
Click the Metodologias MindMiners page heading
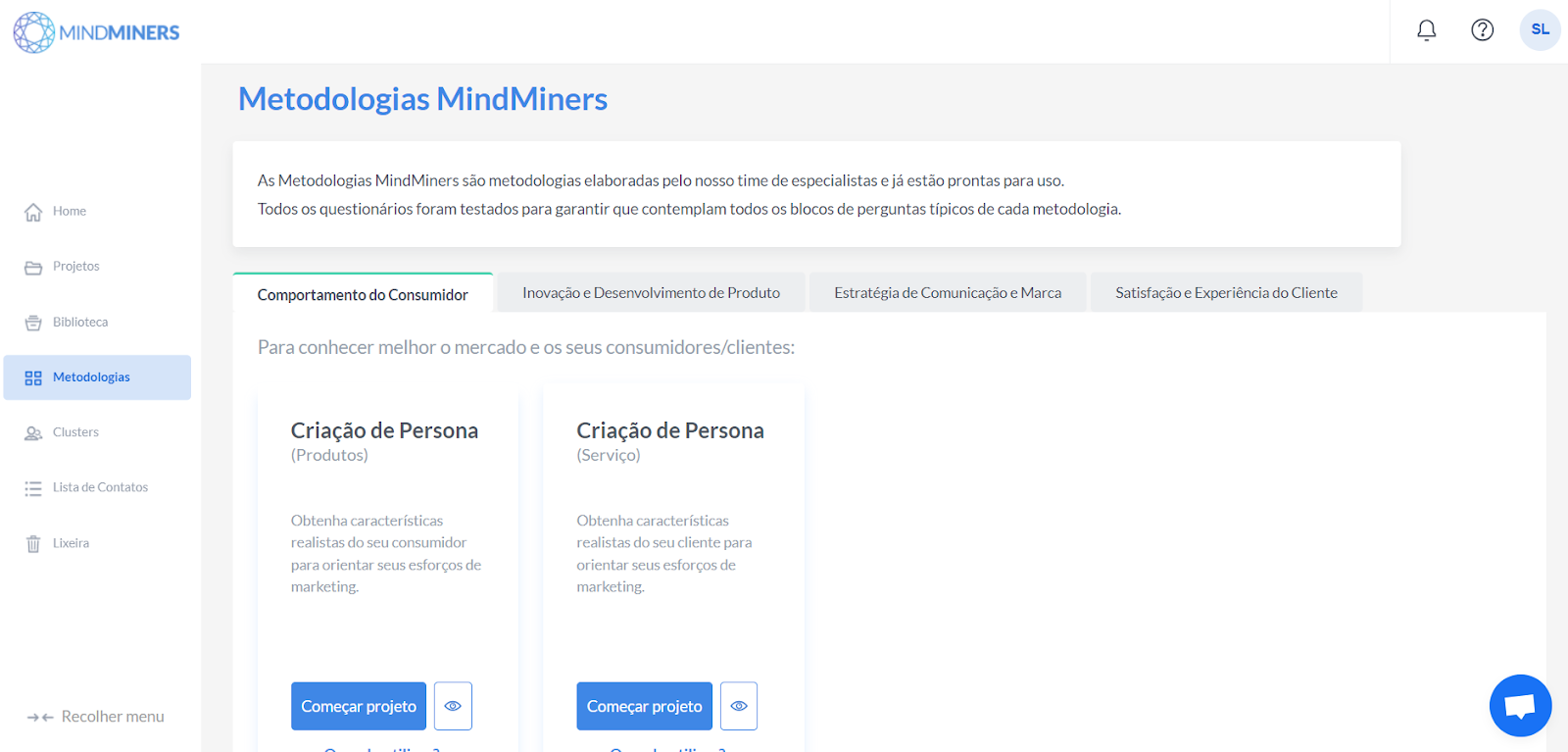[423, 99]
